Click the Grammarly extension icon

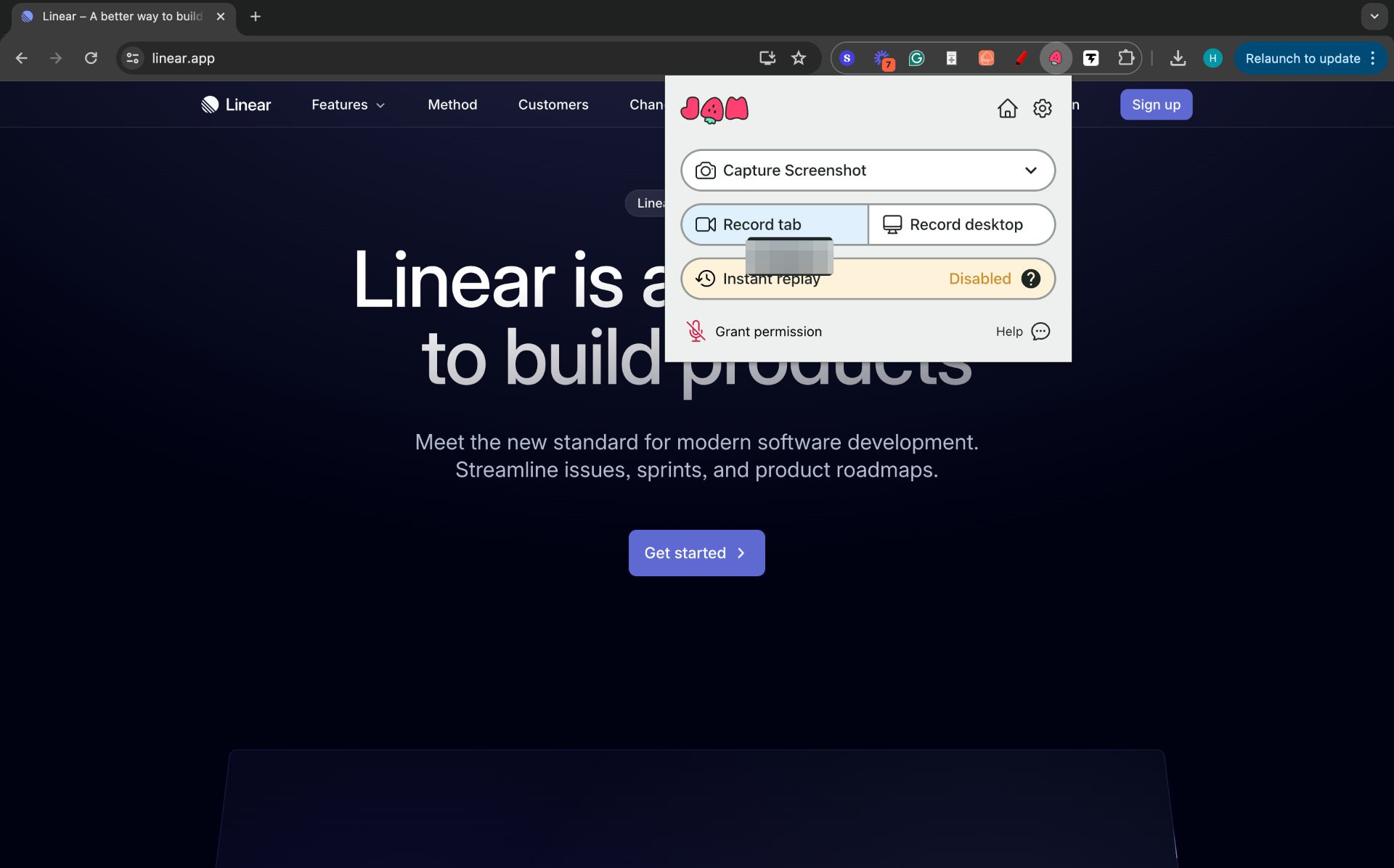point(916,58)
